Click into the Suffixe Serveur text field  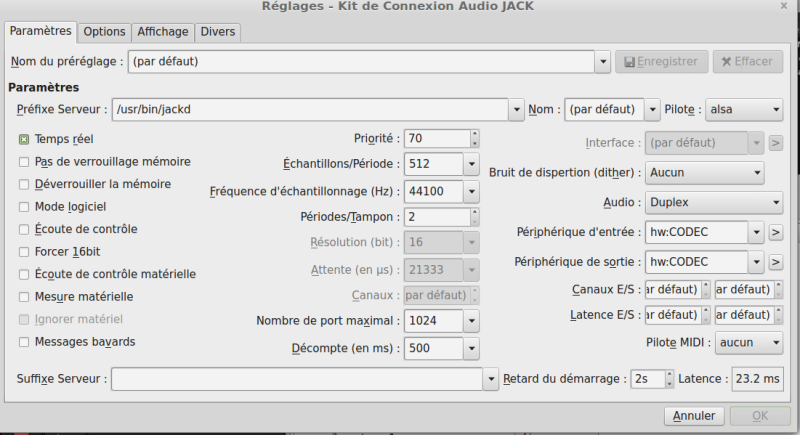tap(297, 379)
